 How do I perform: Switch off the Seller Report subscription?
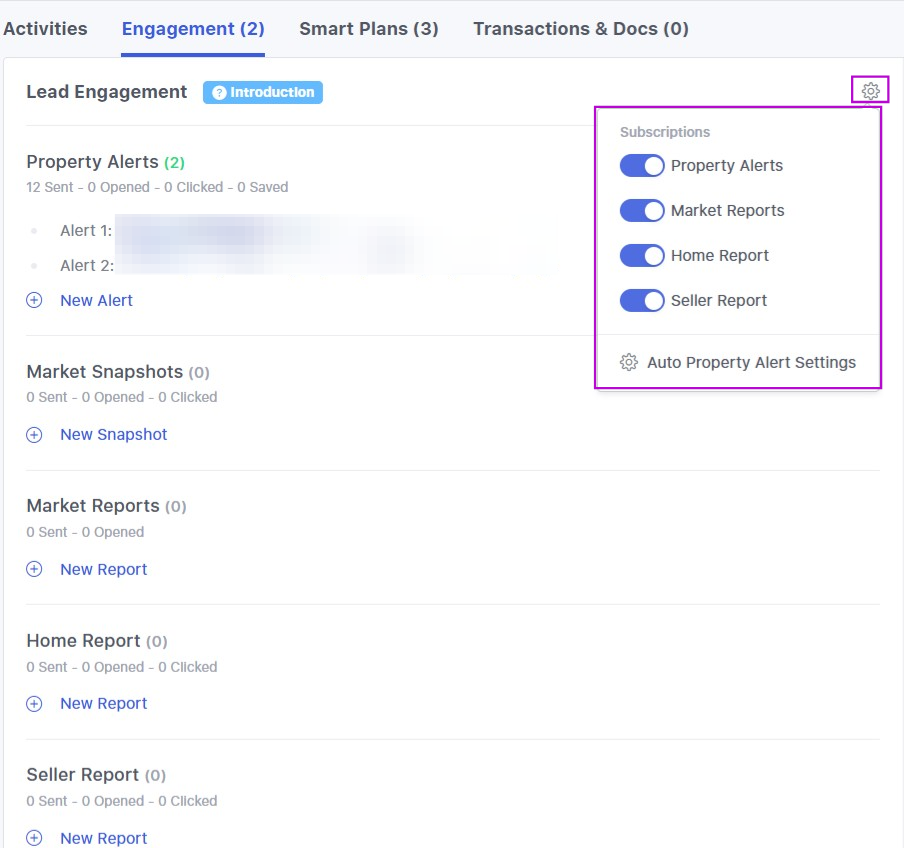point(642,301)
